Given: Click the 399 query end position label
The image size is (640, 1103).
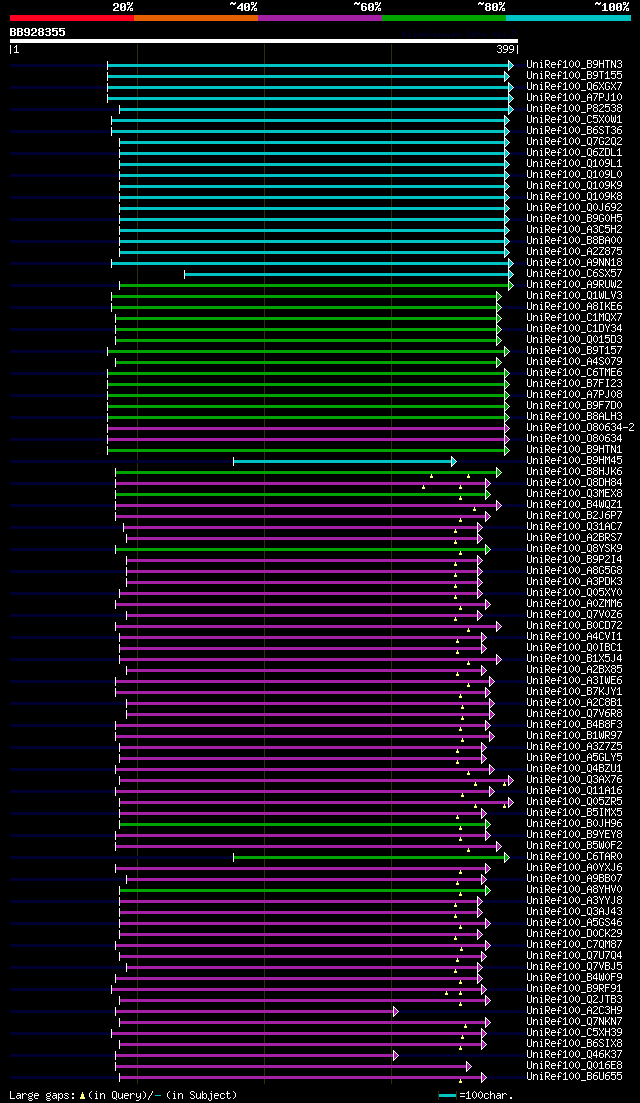Looking at the screenshot, I should click(507, 50).
